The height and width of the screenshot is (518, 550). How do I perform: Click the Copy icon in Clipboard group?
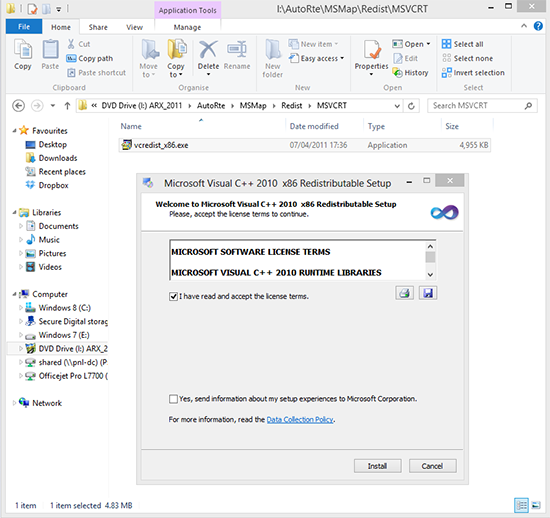(23, 49)
